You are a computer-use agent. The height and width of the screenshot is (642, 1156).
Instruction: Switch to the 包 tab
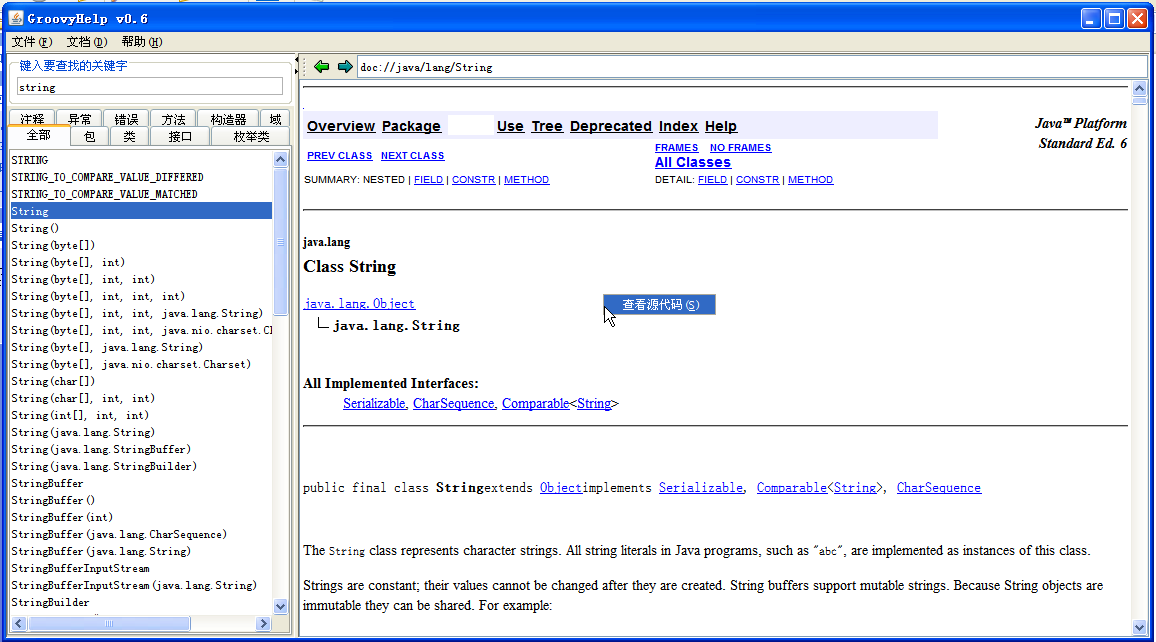pyautogui.click(x=89, y=136)
